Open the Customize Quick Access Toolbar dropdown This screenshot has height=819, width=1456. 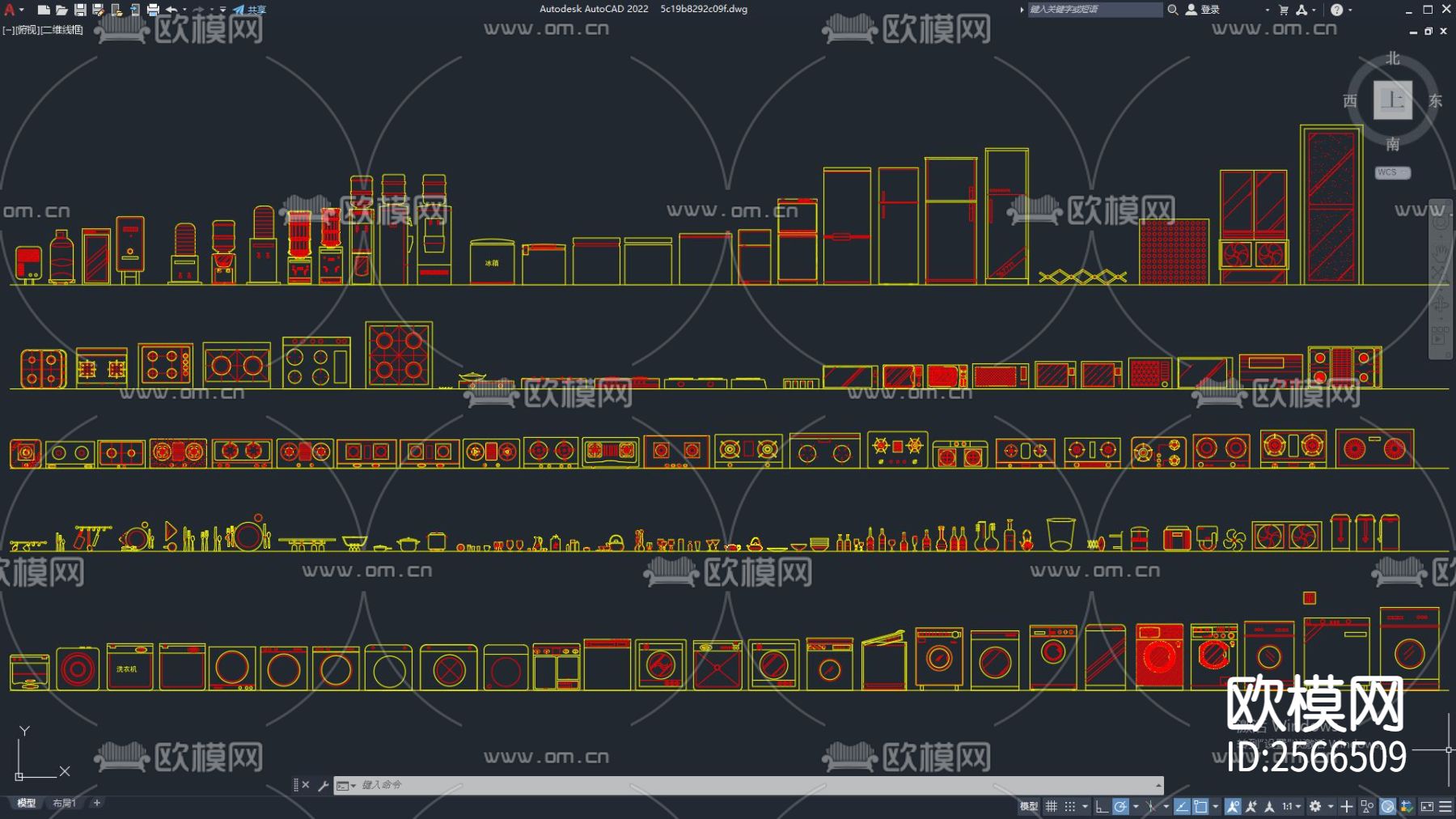point(223,10)
